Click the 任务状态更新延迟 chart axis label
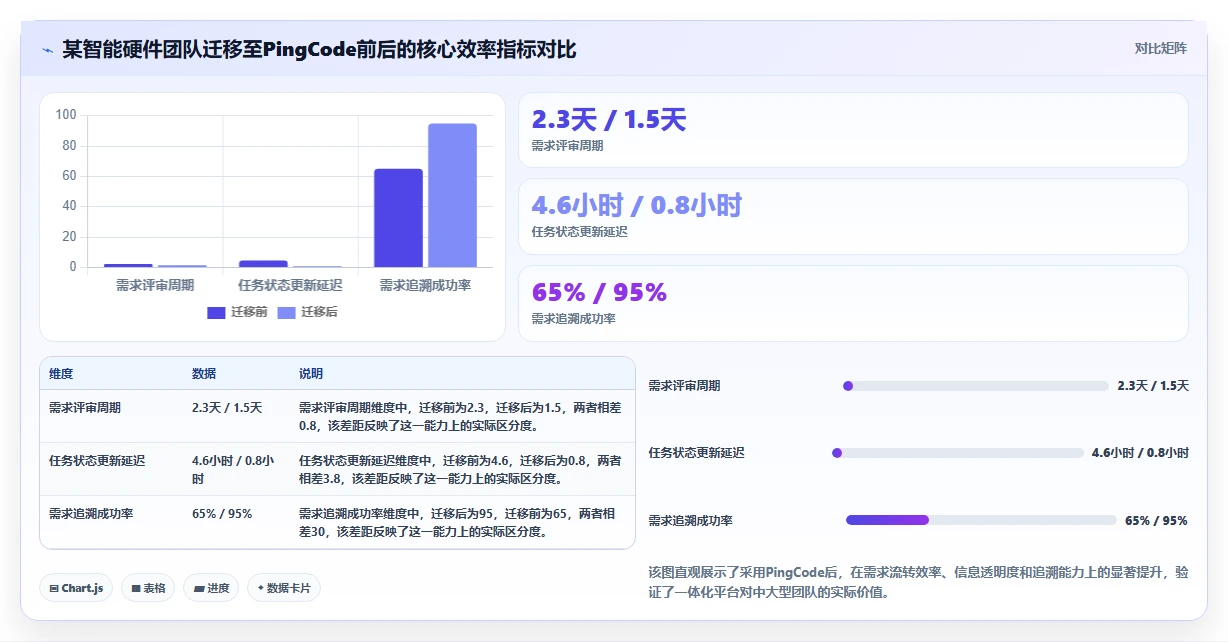This screenshot has width=1228, height=642. click(290, 285)
